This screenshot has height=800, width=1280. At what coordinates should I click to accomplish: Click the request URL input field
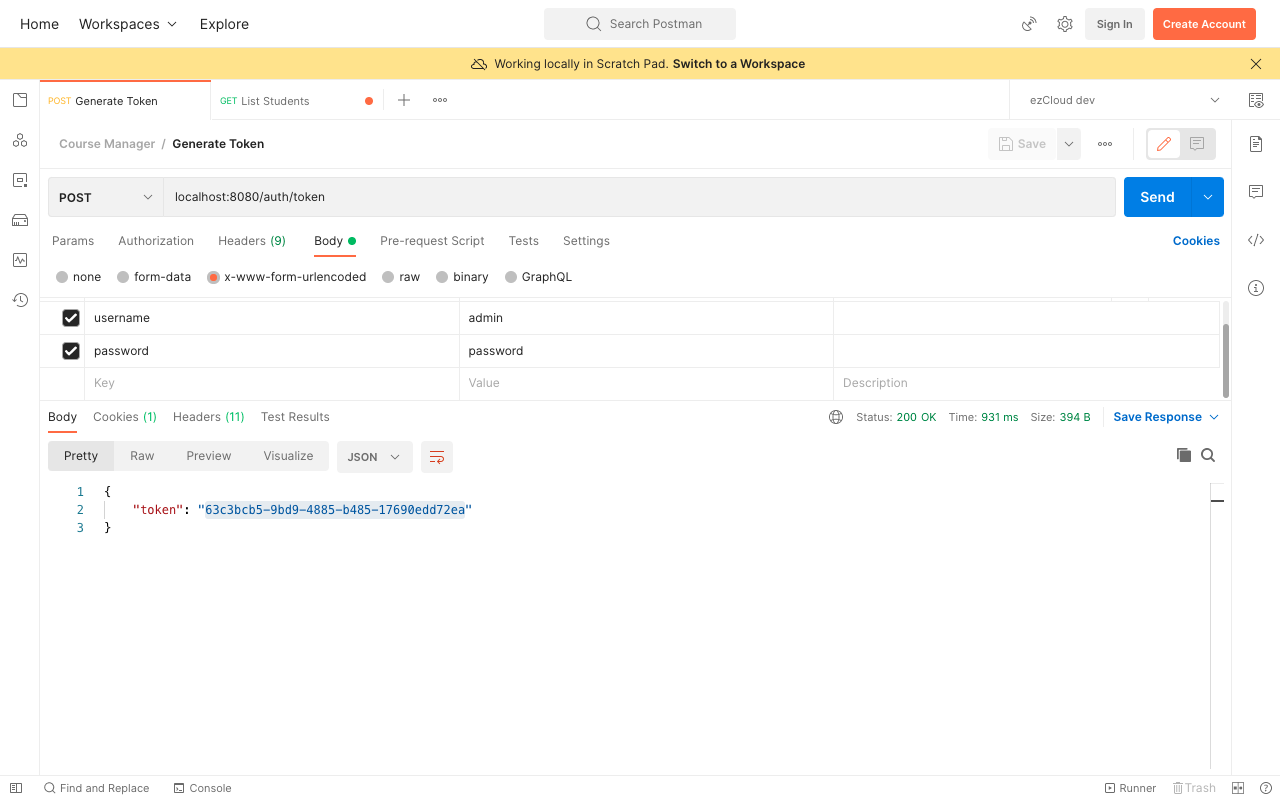(x=640, y=197)
